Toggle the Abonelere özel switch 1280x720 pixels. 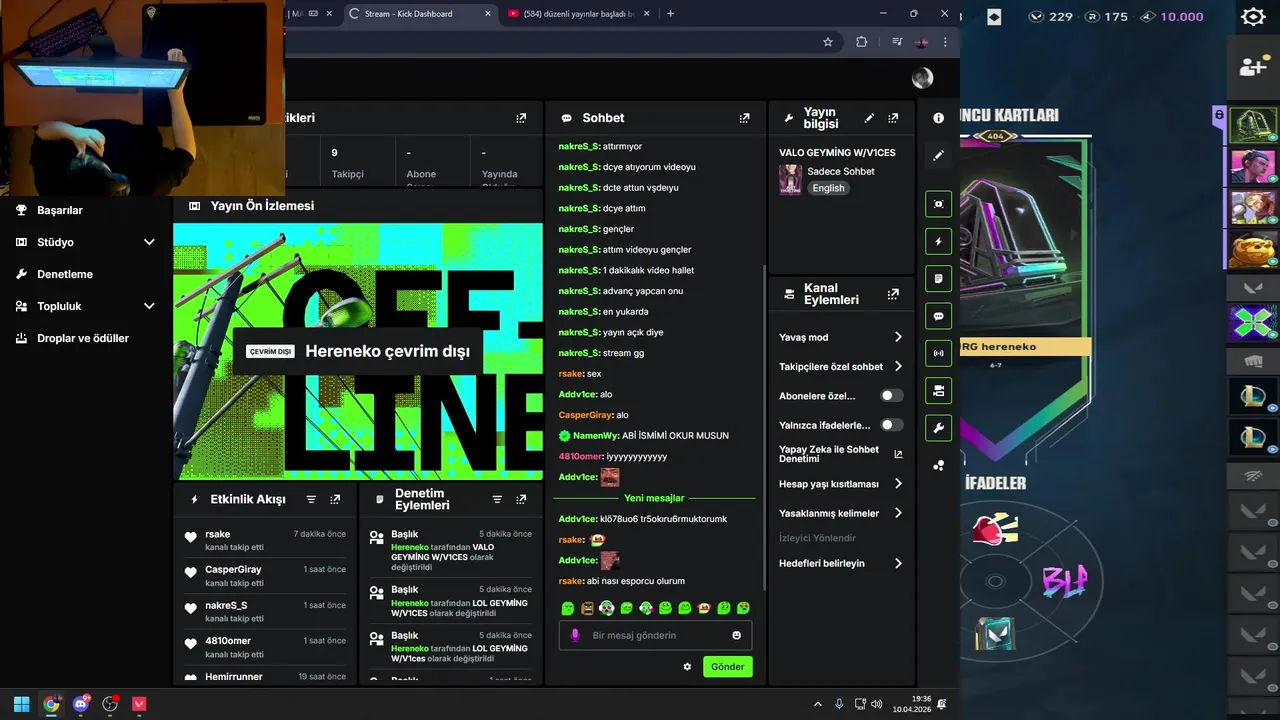click(891, 396)
